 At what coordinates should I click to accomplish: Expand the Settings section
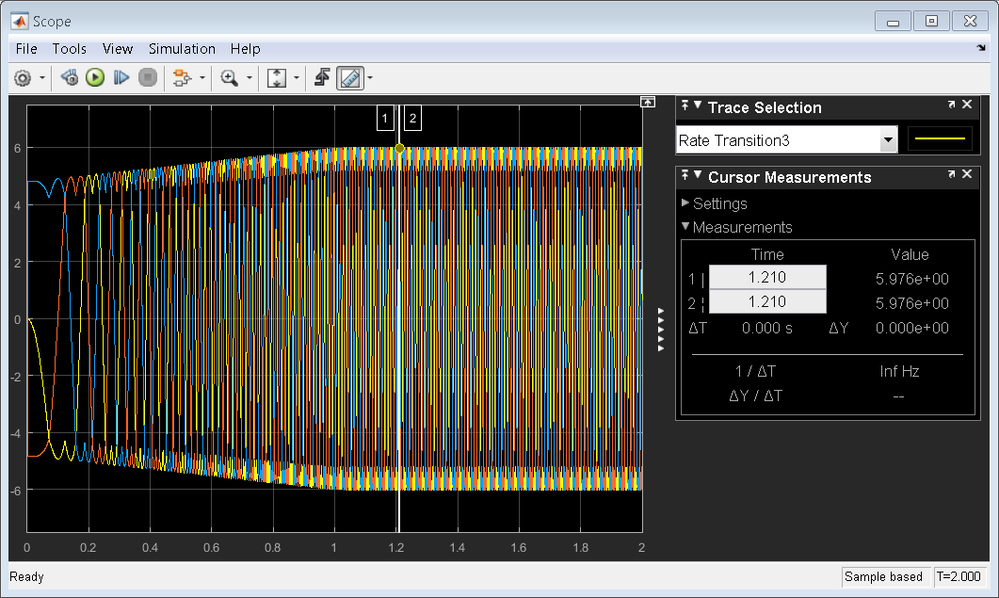point(686,203)
